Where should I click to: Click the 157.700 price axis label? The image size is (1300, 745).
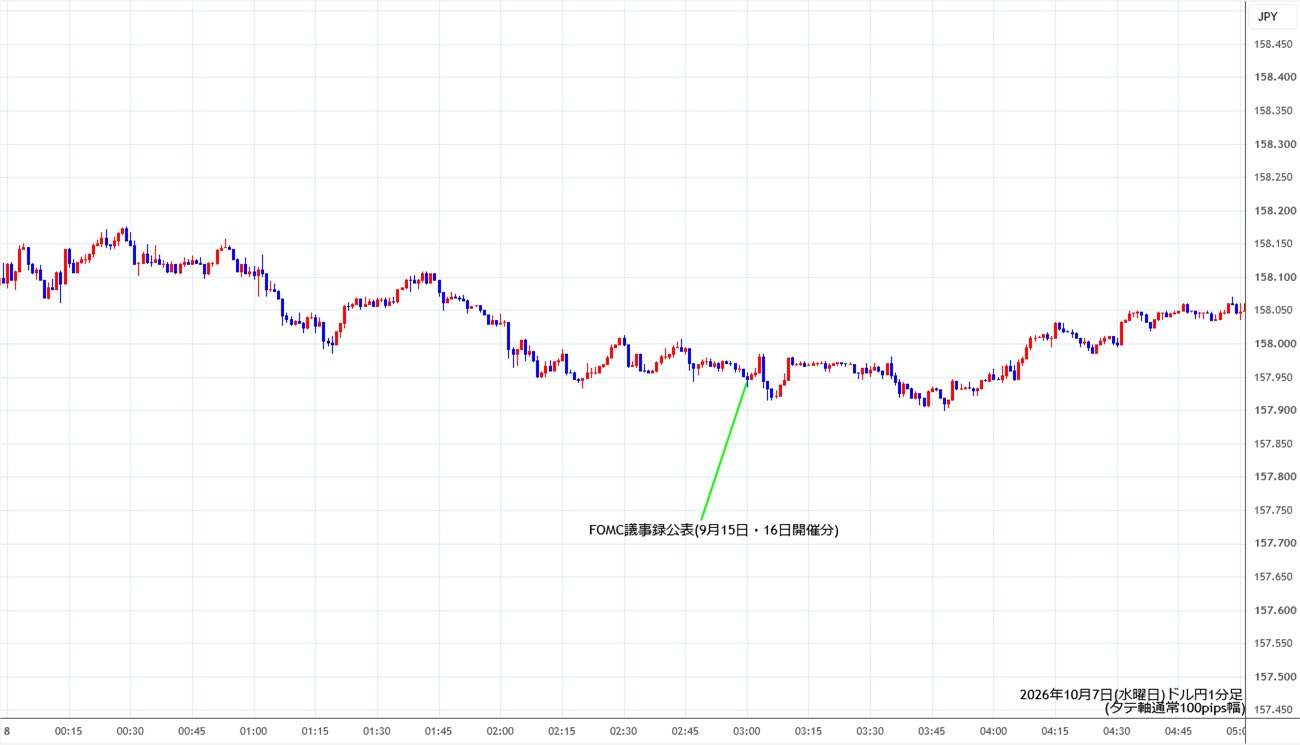[1273, 543]
